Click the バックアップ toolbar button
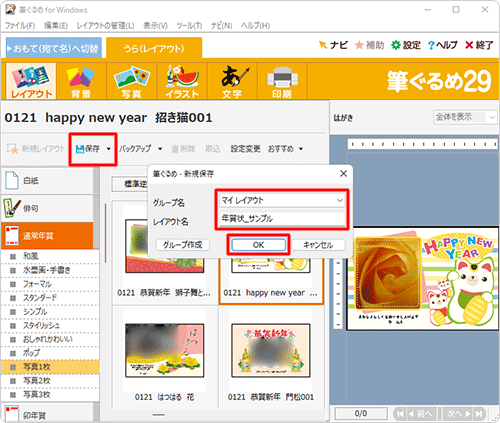The image size is (500, 423). pos(135,149)
